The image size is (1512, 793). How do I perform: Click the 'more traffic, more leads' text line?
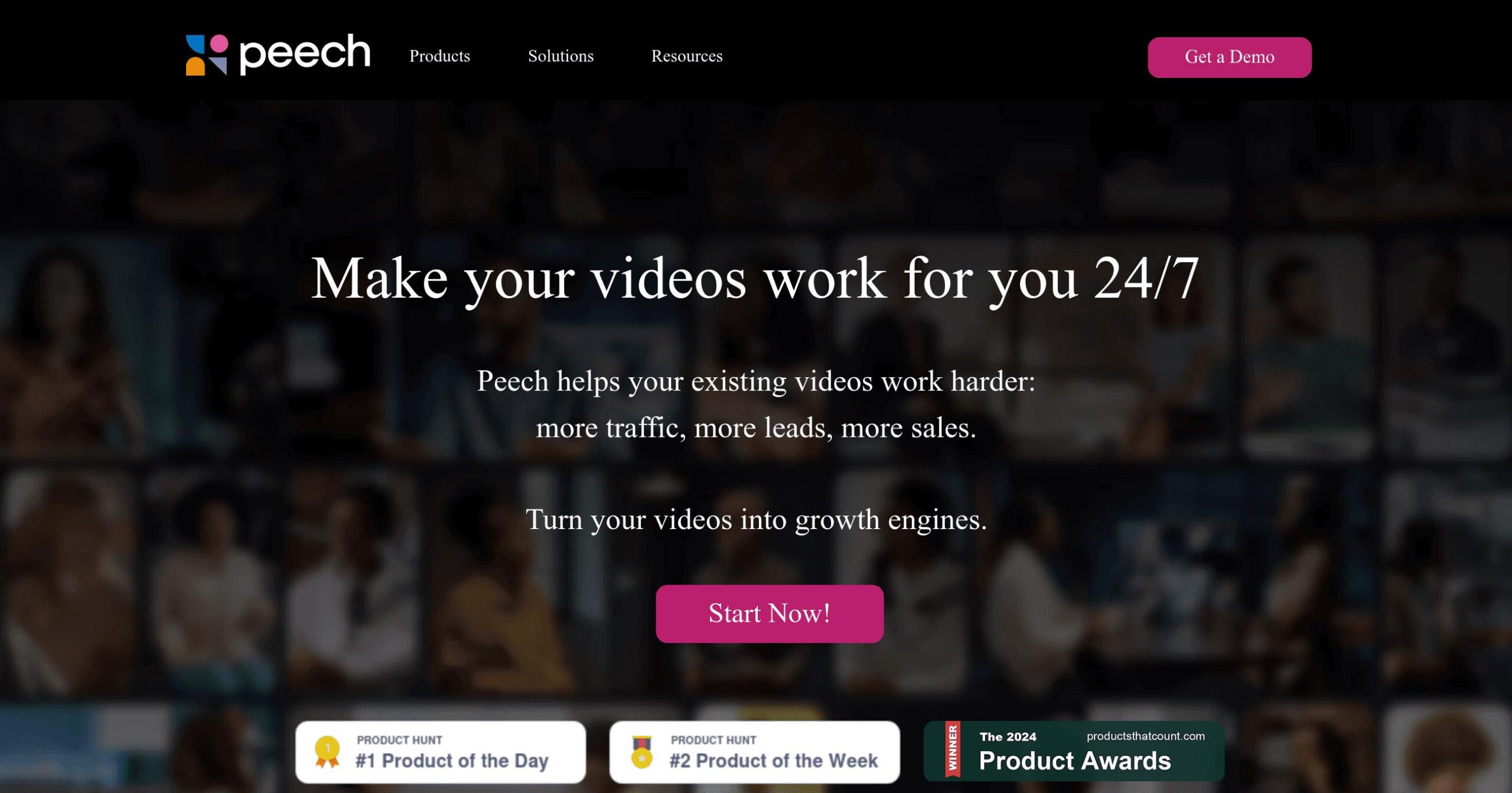(x=756, y=427)
